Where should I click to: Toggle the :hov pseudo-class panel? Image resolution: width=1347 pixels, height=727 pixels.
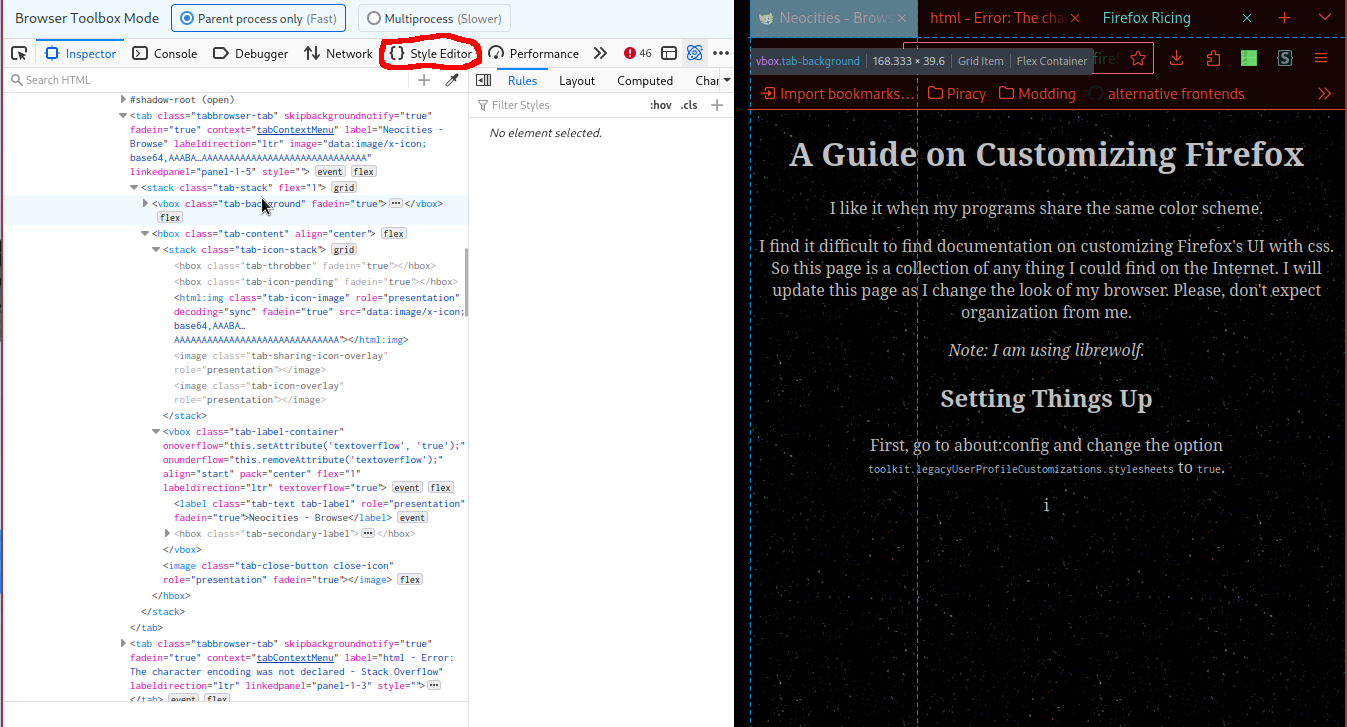[x=661, y=105]
